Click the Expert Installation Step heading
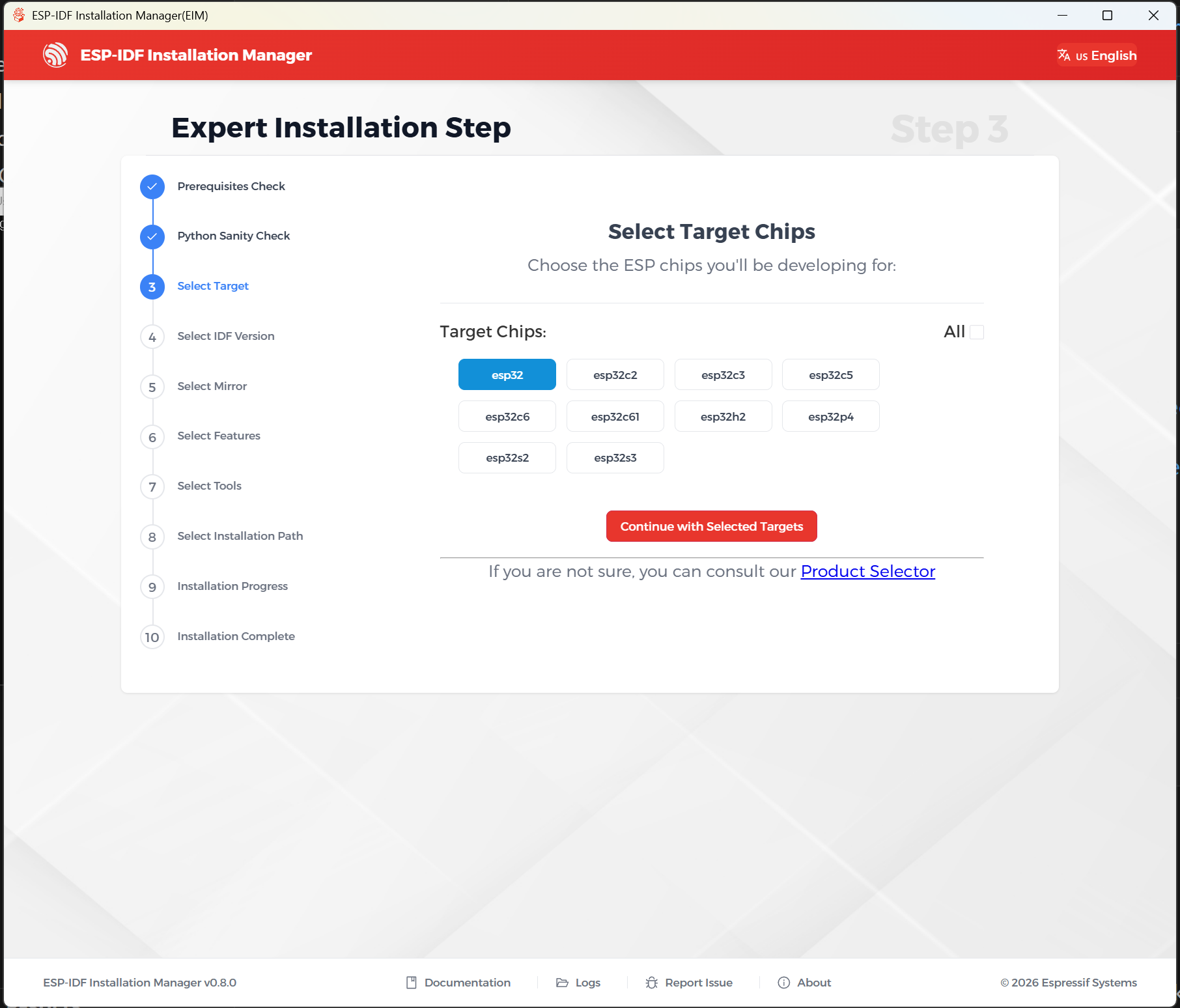The width and height of the screenshot is (1180, 1008). (x=341, y=128)
